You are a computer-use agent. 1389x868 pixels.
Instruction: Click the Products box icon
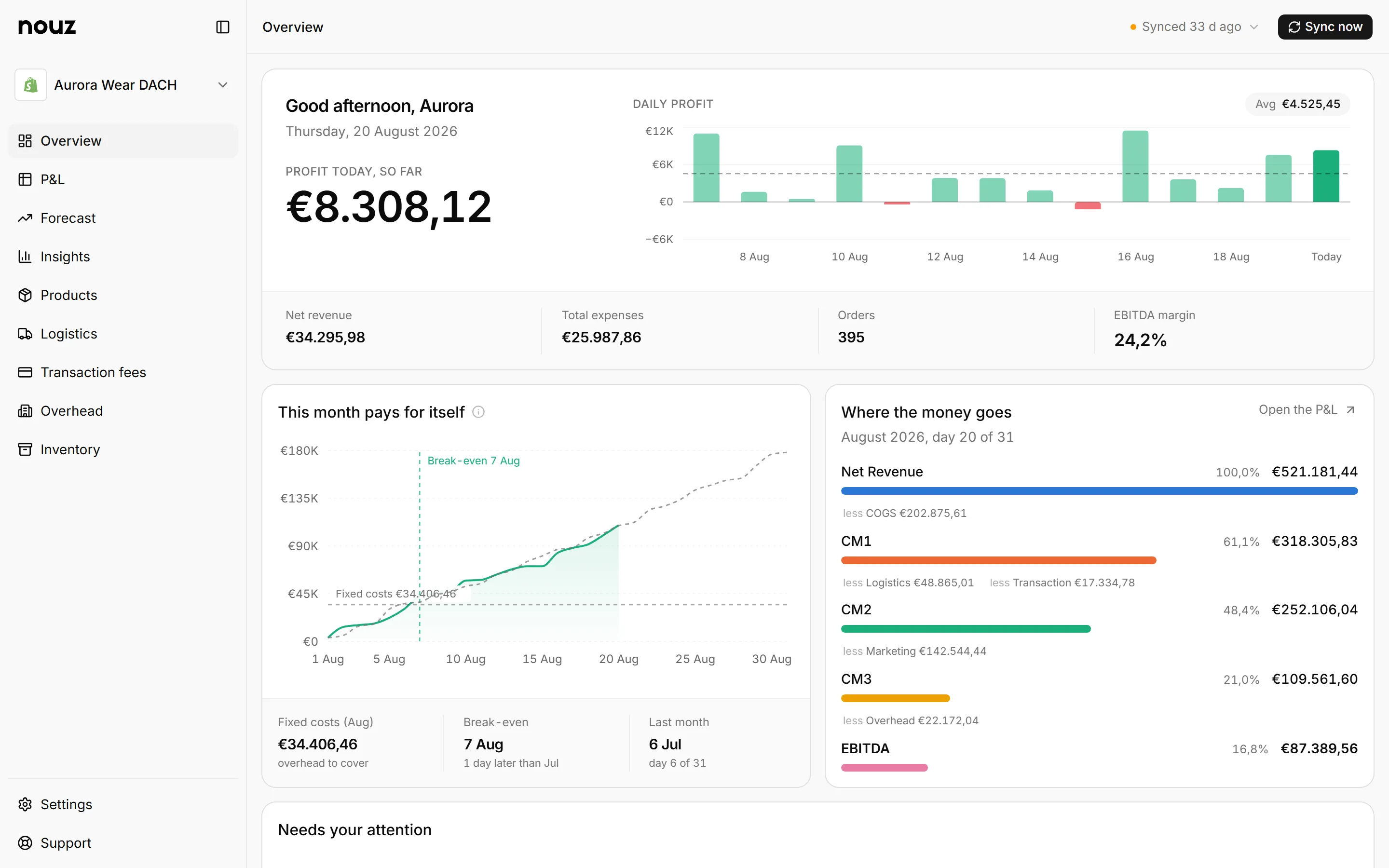pyautogui.click(x=25, y=295)
